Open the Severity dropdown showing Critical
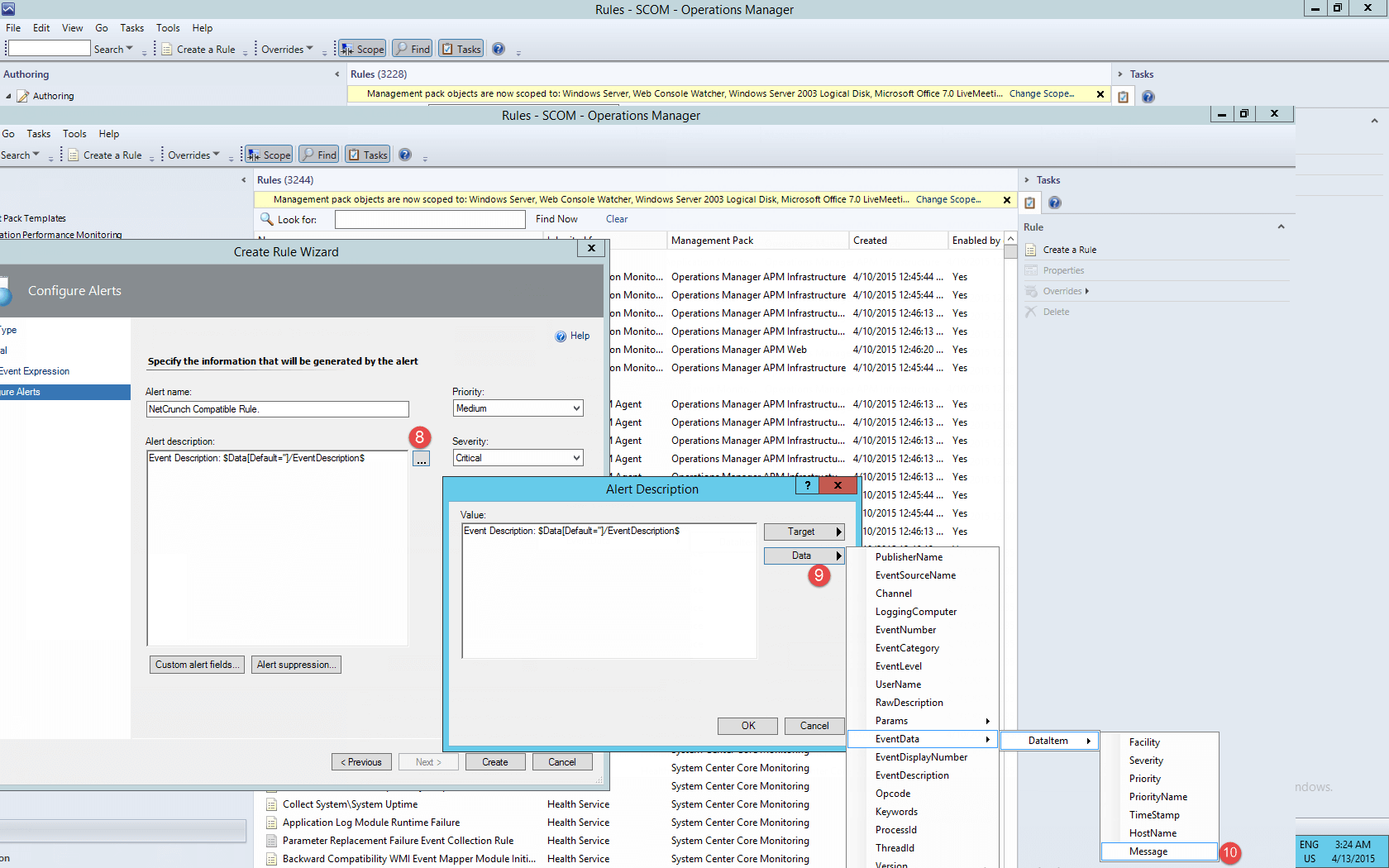Image resolution: width=1389 pixels, height=868 pixels. tap(518, 458)
